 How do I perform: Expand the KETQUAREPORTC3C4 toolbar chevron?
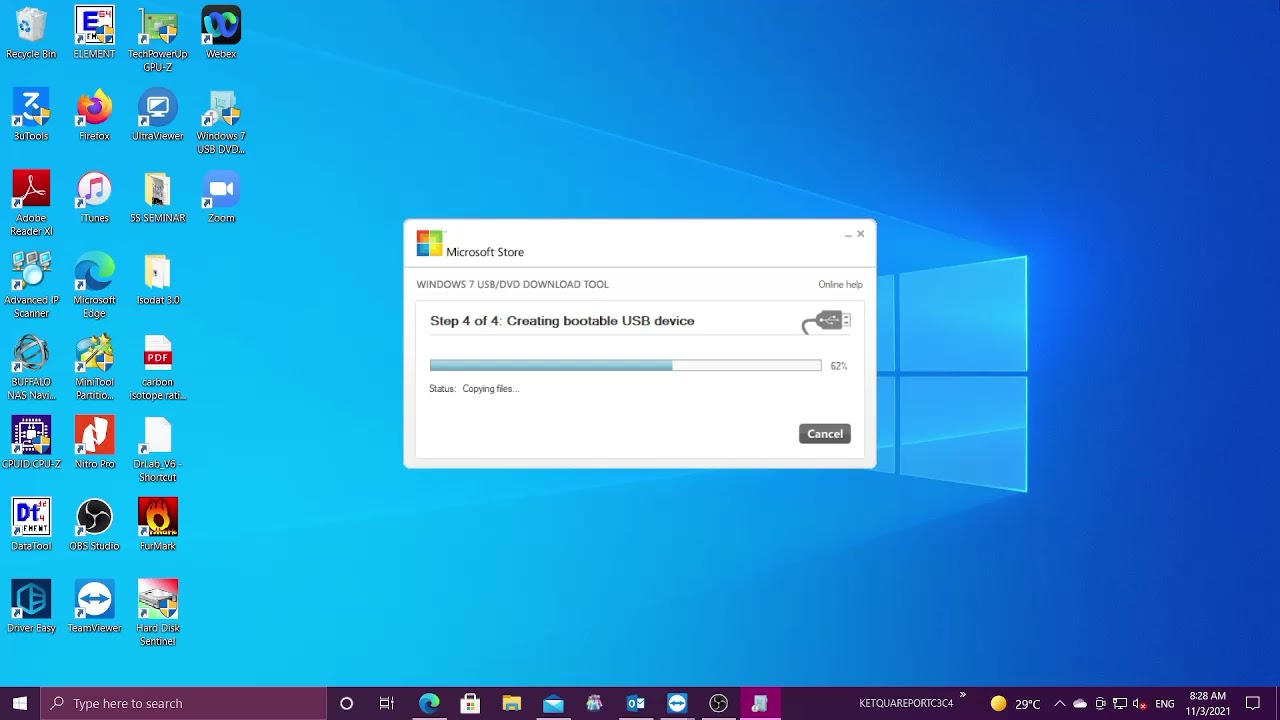(x=963, y=694)
